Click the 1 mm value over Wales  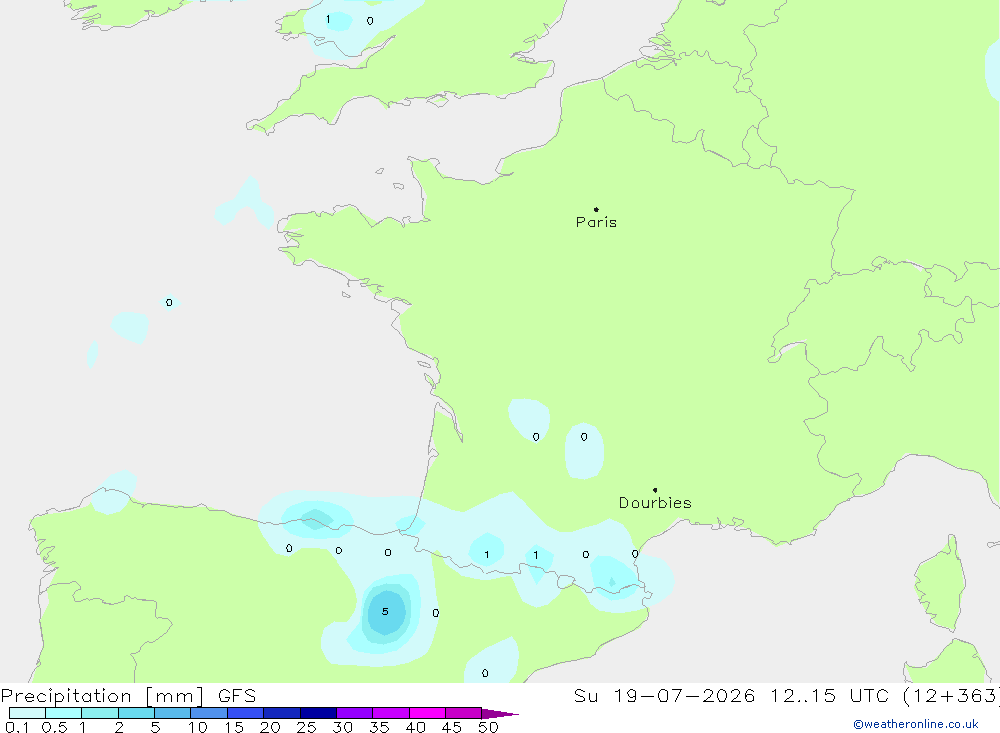(x=328, y=19)
